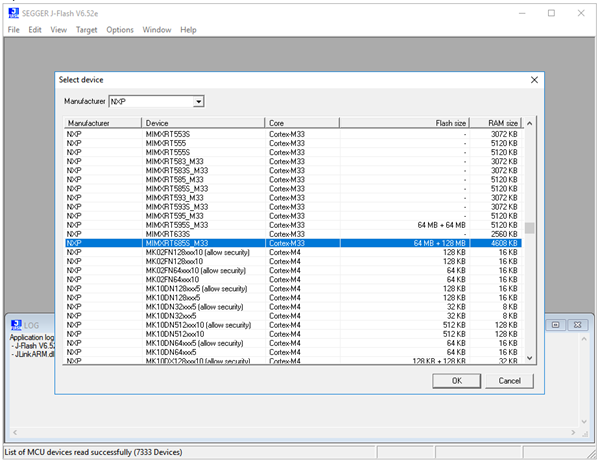Close the Select device dialog
The width and height of the screenshot is (600, 462).
point(534,80)
